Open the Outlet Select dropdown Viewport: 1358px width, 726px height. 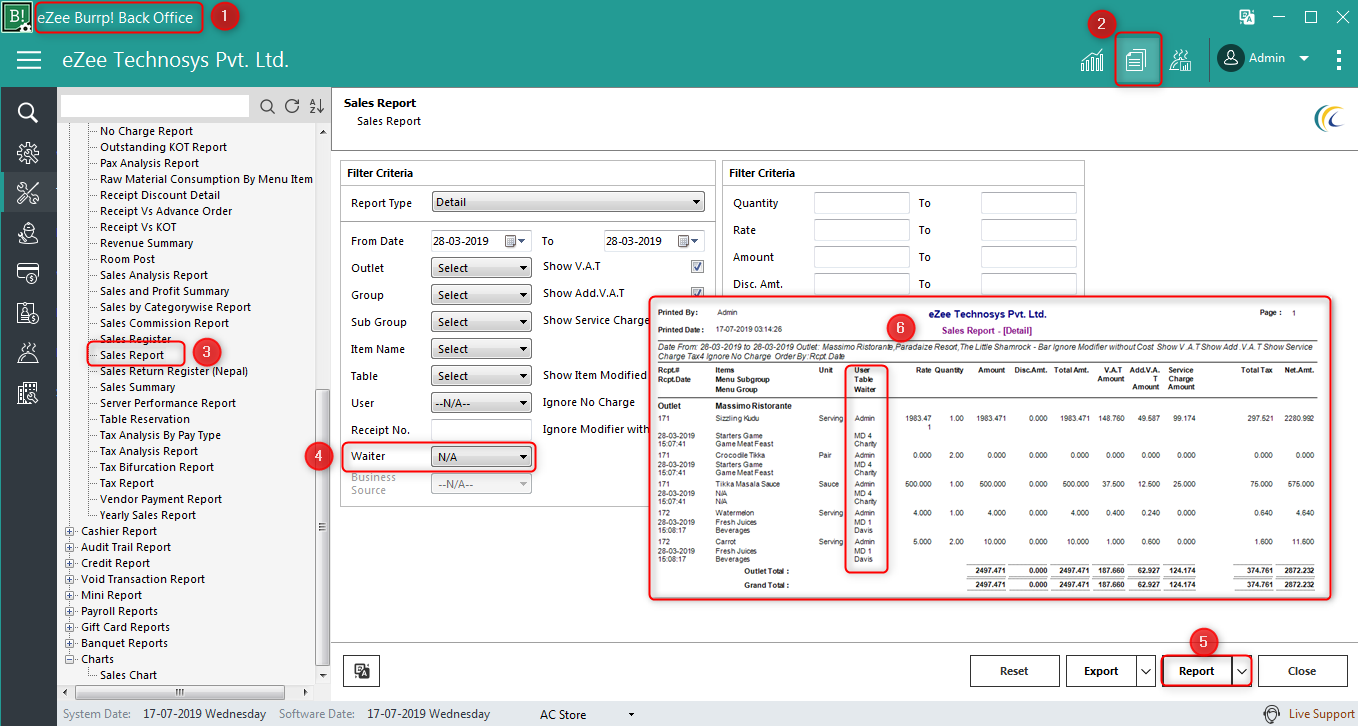point(481,268)
